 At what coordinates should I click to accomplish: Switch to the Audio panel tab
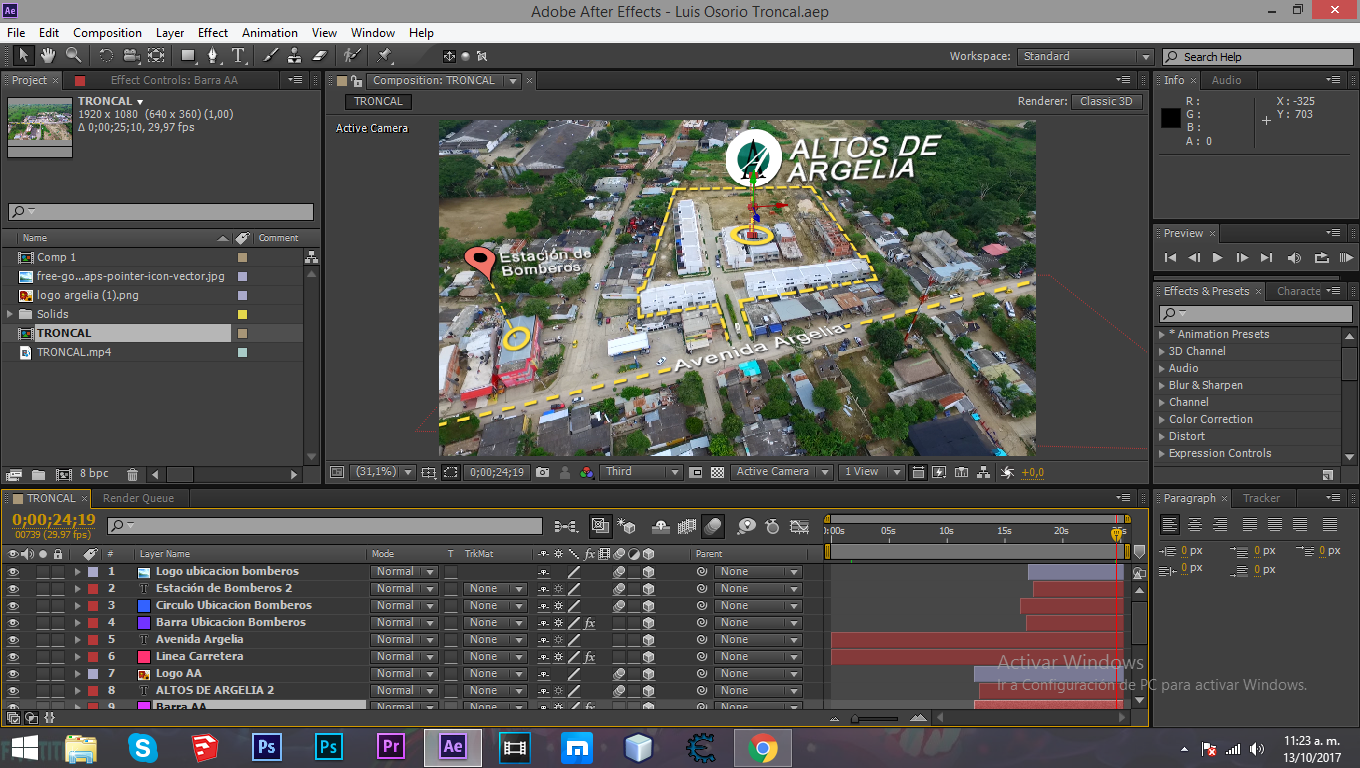(x=1226, y=80)
